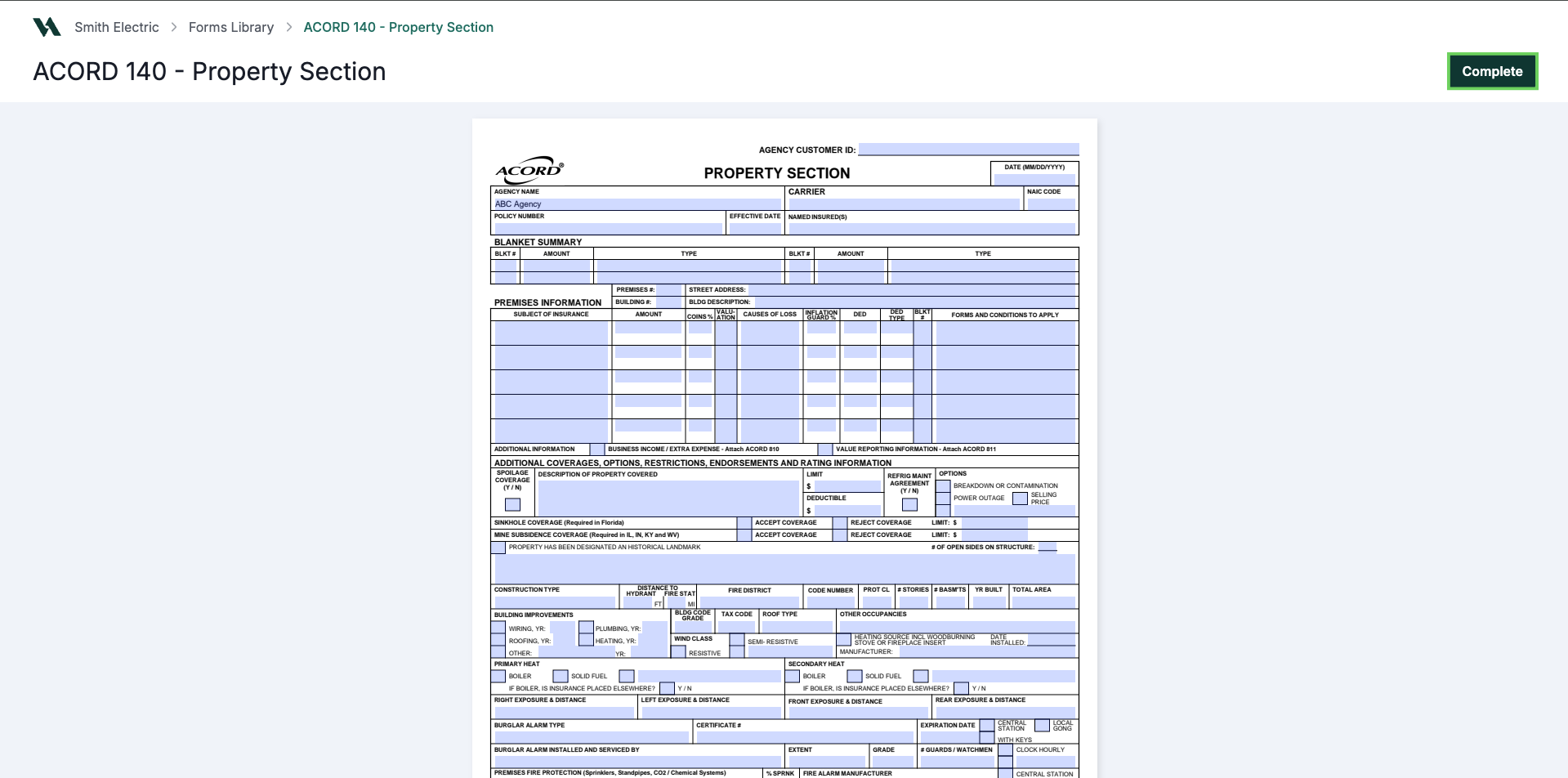Check Reject Coverage for Mine Subsidence
Viewport: 1568px width, 778px height.
pos(840,535)
